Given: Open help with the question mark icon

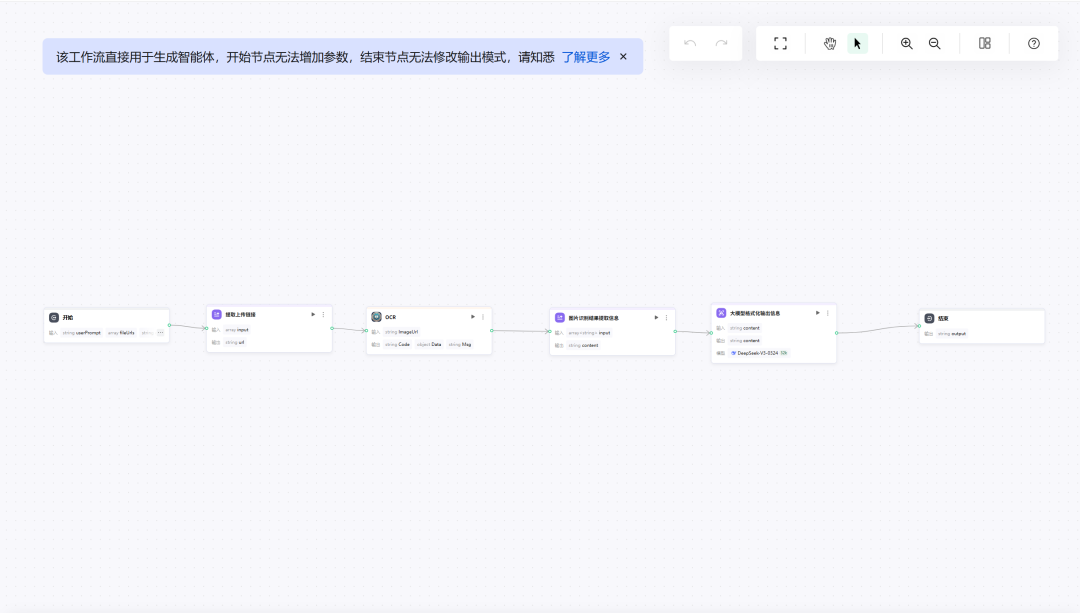Looking at the screenshot, I should [1034, 43].
